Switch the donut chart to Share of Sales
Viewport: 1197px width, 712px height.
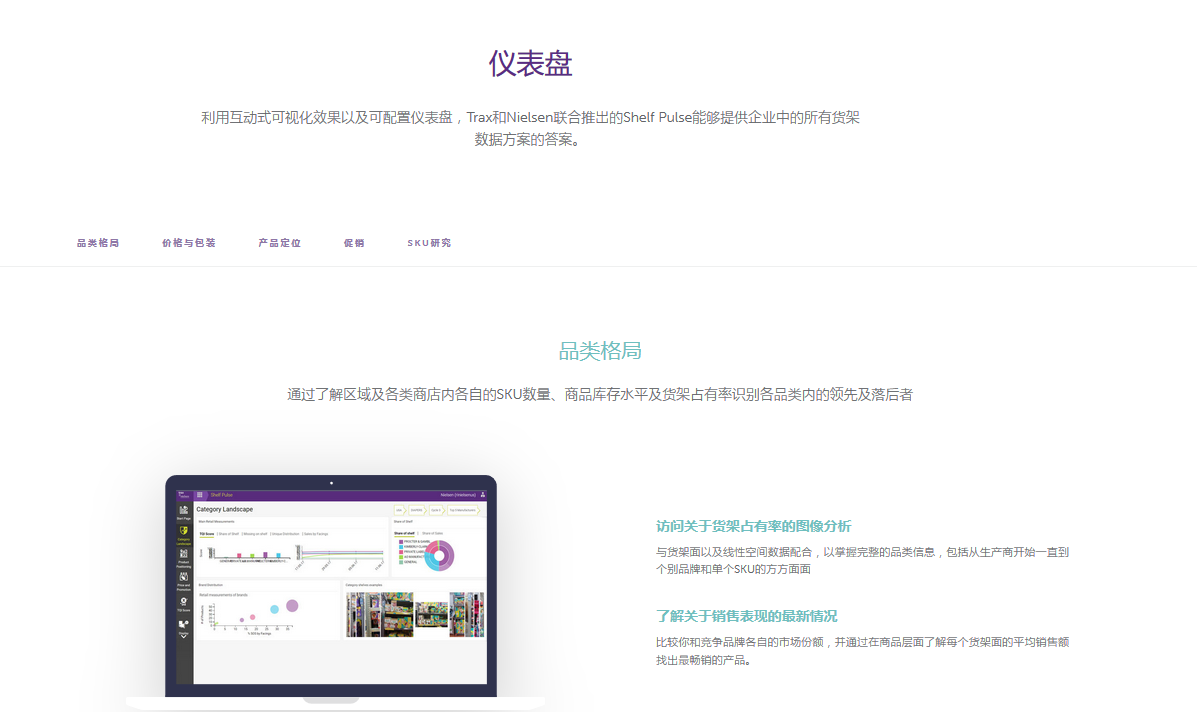coord(432,533)
